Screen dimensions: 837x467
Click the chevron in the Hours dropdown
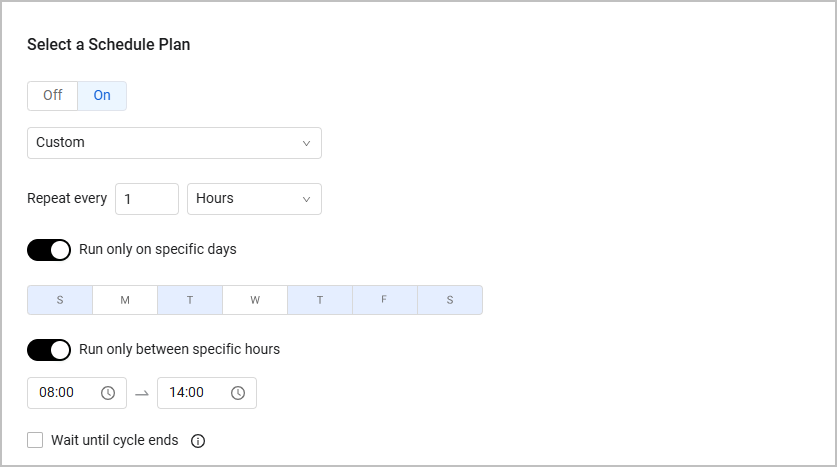pyautogui.click(x=306, y=199)
